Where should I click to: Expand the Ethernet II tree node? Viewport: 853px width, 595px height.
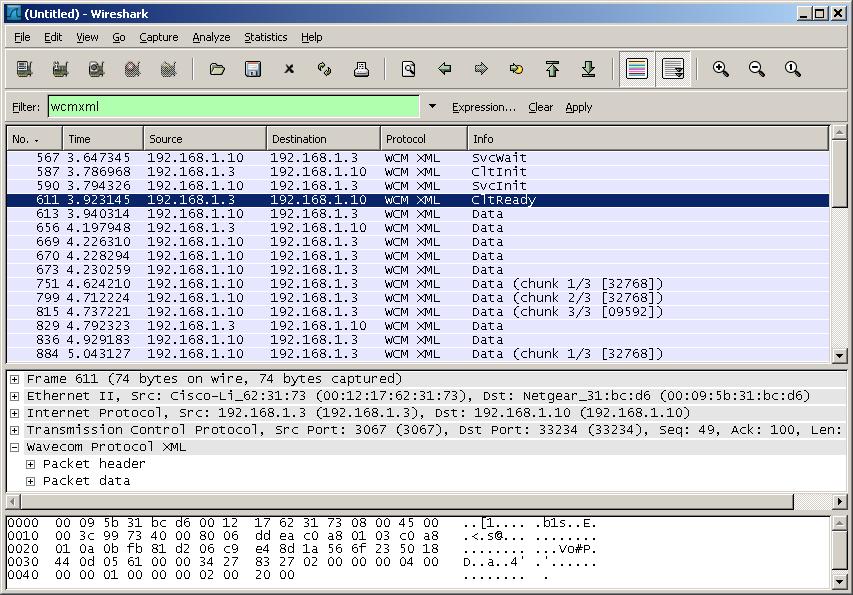pos(15,396)
